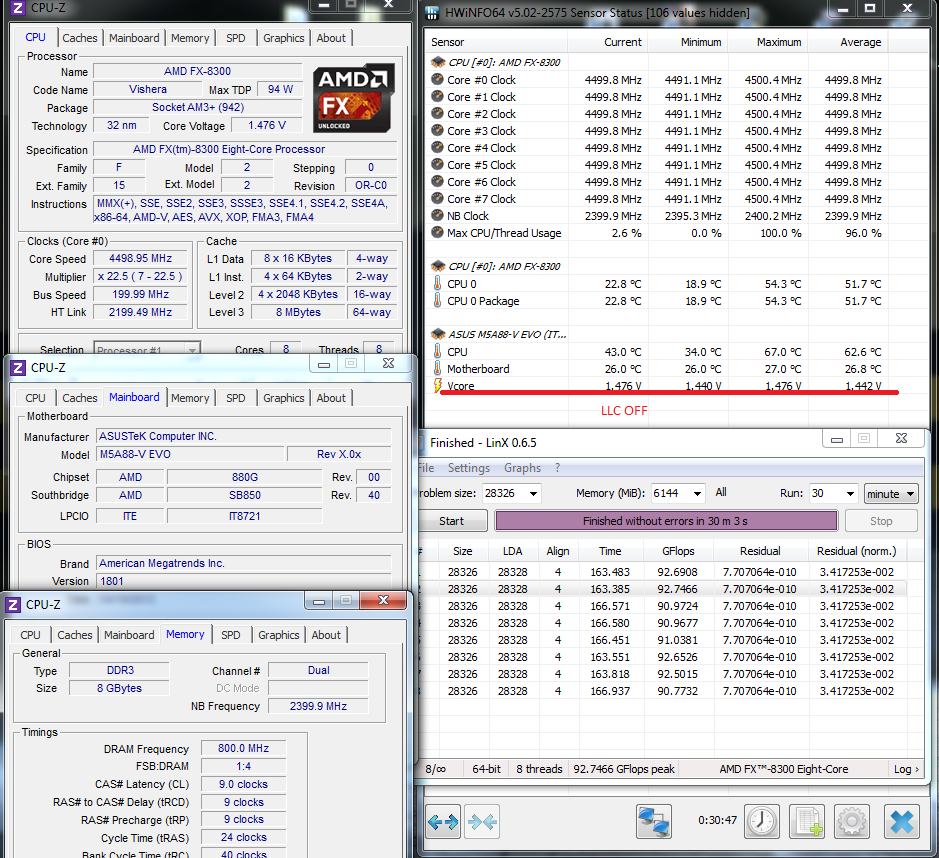Click the HWiNFO Sensor column header
The height and width of the screenshot is (858, 939).
coord(497,42)
